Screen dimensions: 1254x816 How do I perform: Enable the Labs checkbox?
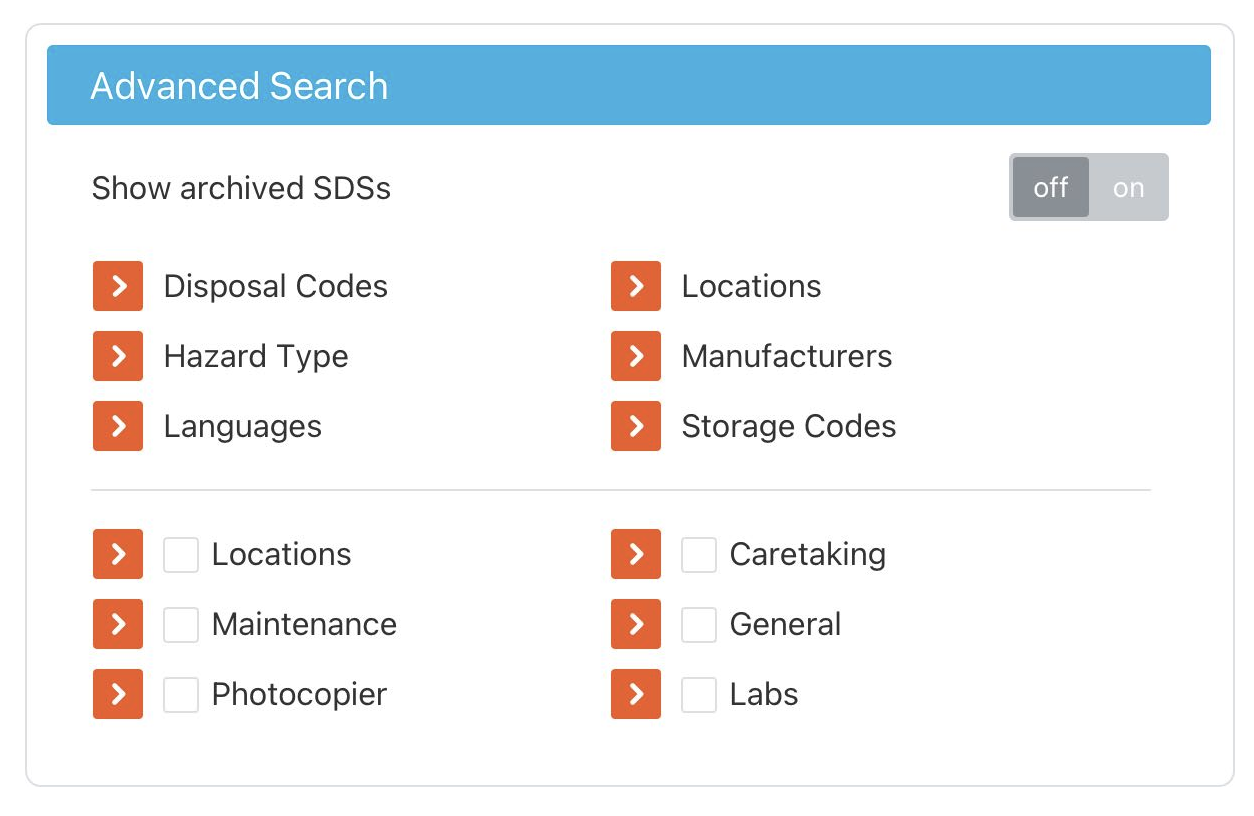[698, 694]
